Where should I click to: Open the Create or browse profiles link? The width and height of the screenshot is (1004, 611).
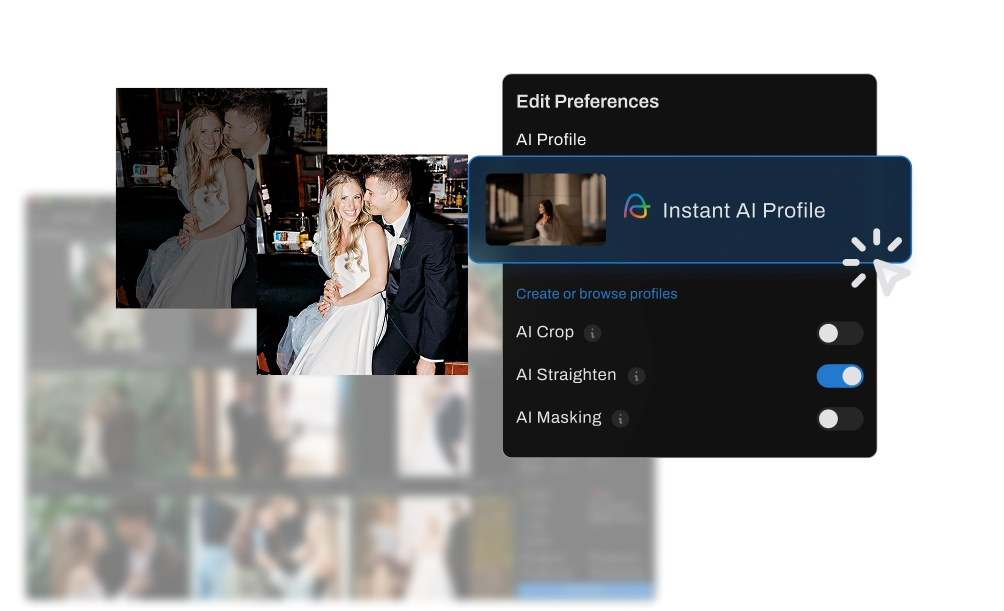tap(596, 294)
